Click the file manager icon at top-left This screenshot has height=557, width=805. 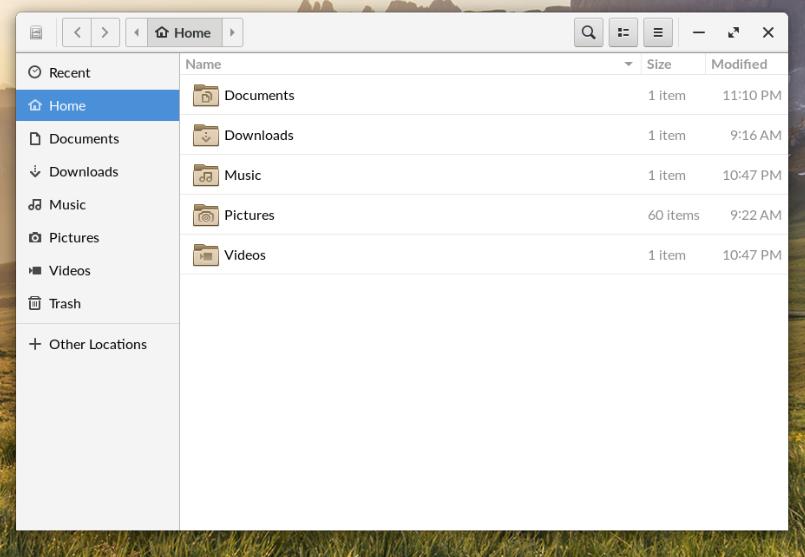(x=36, y=32)
